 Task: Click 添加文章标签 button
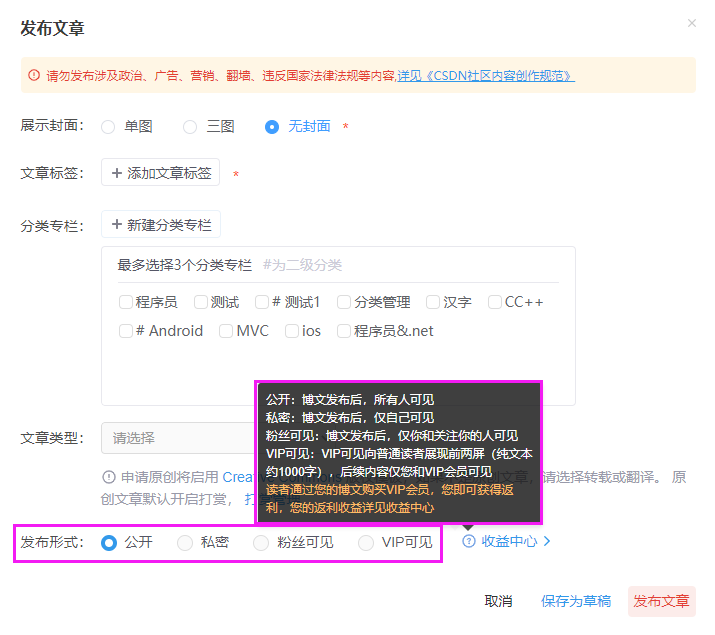pos(161,172)
